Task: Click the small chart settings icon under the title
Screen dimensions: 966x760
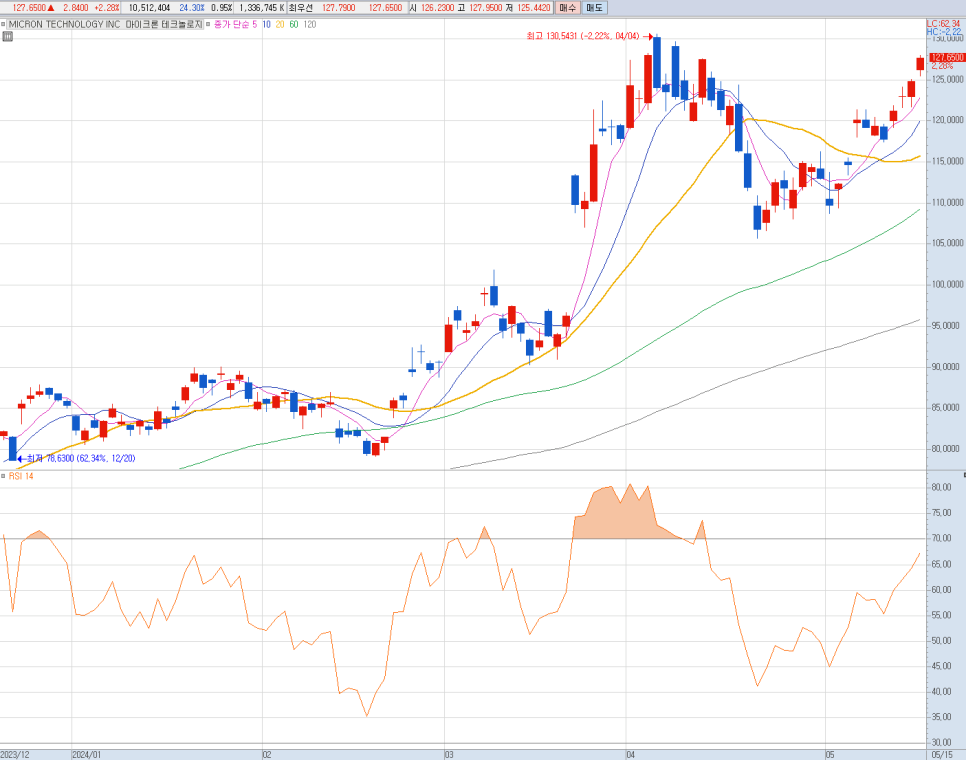Action: (x=7, y=36)
